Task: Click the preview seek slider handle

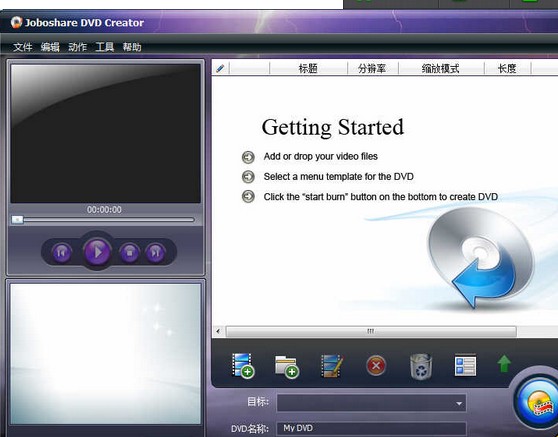Action: pyautogui.click(x=17, y=220)
